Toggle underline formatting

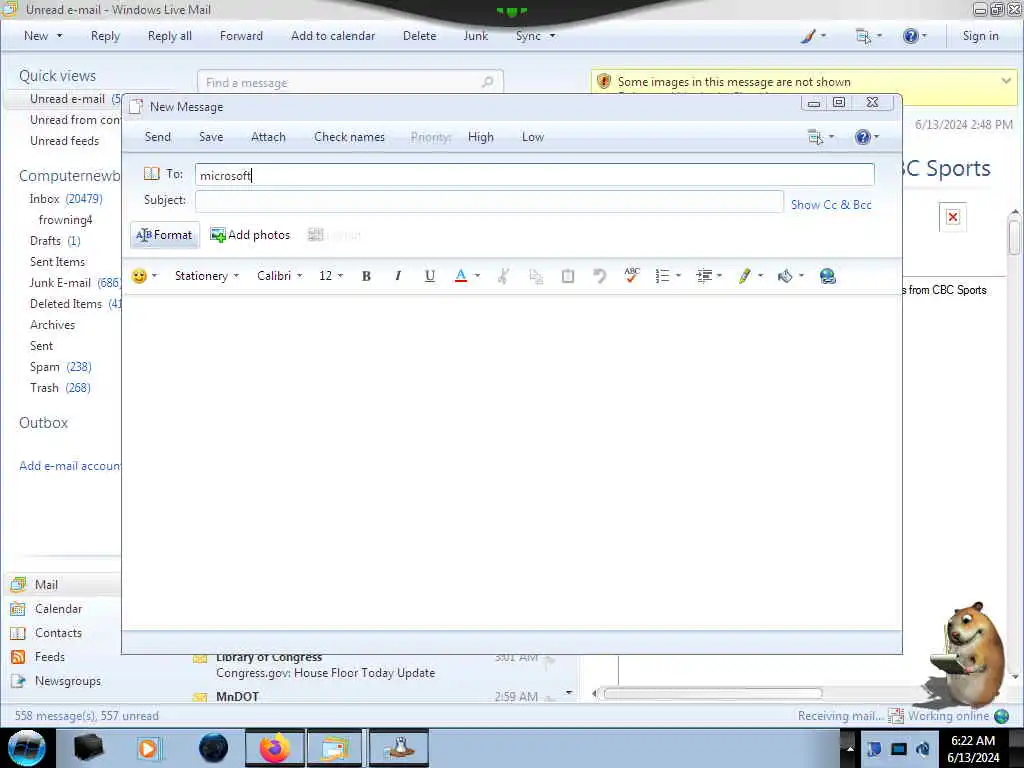click(x=429, y=276)
